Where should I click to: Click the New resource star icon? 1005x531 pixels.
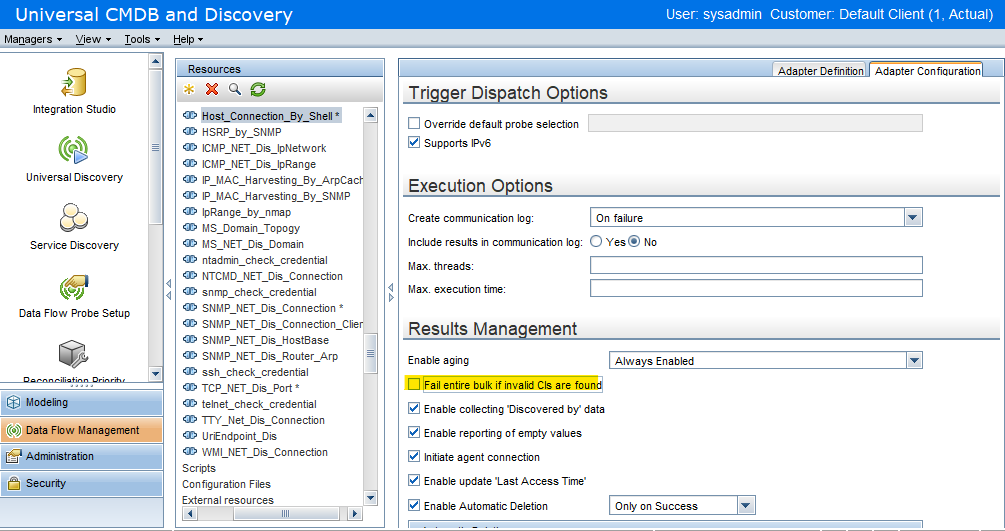(x=188, y=90)
